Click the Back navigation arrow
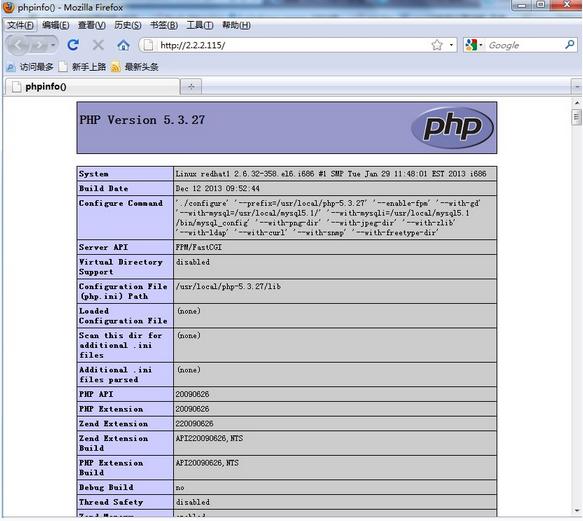 (18, 45)
